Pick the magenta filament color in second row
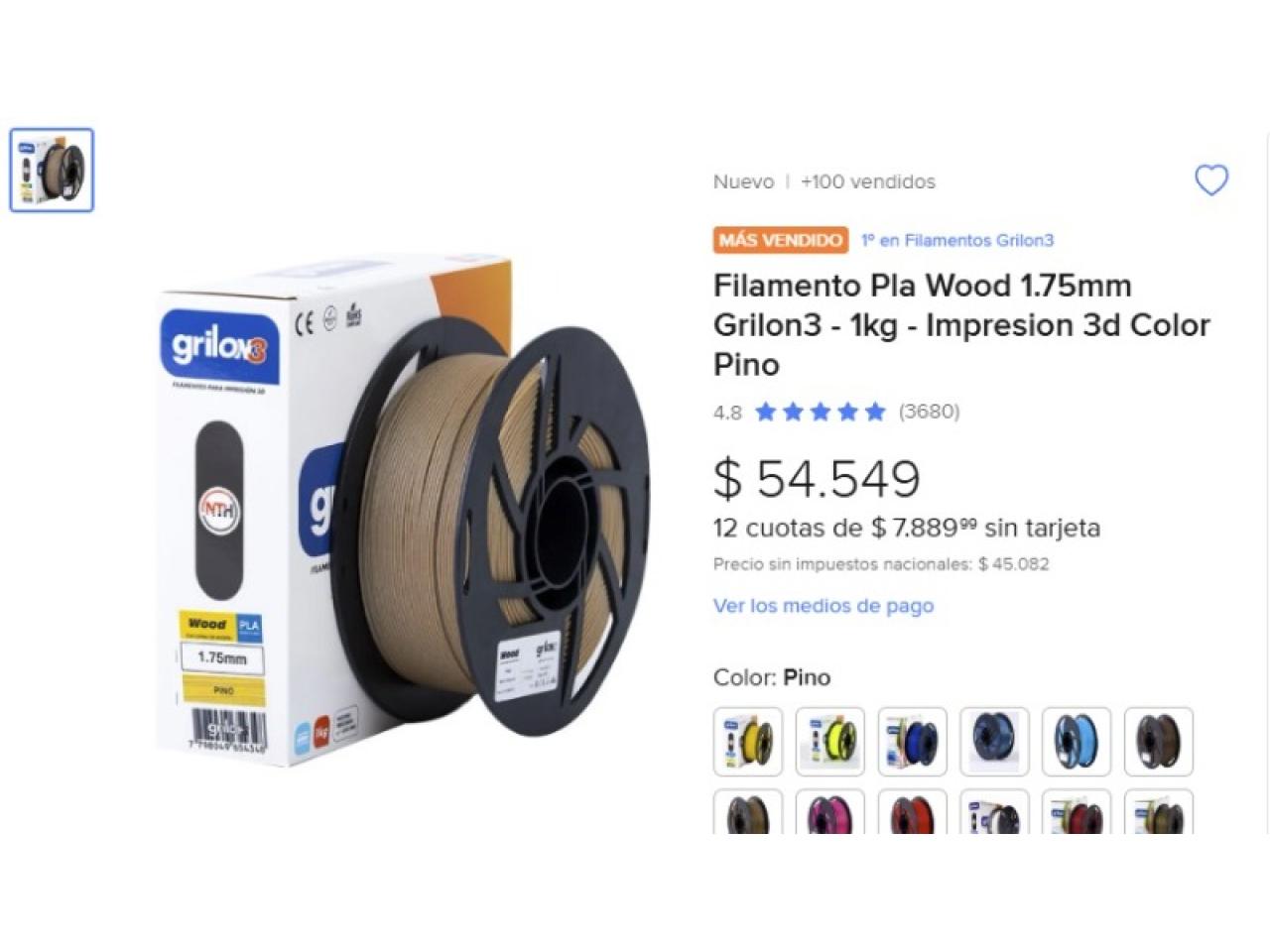 pyautogui.click(x=830, y=811)
